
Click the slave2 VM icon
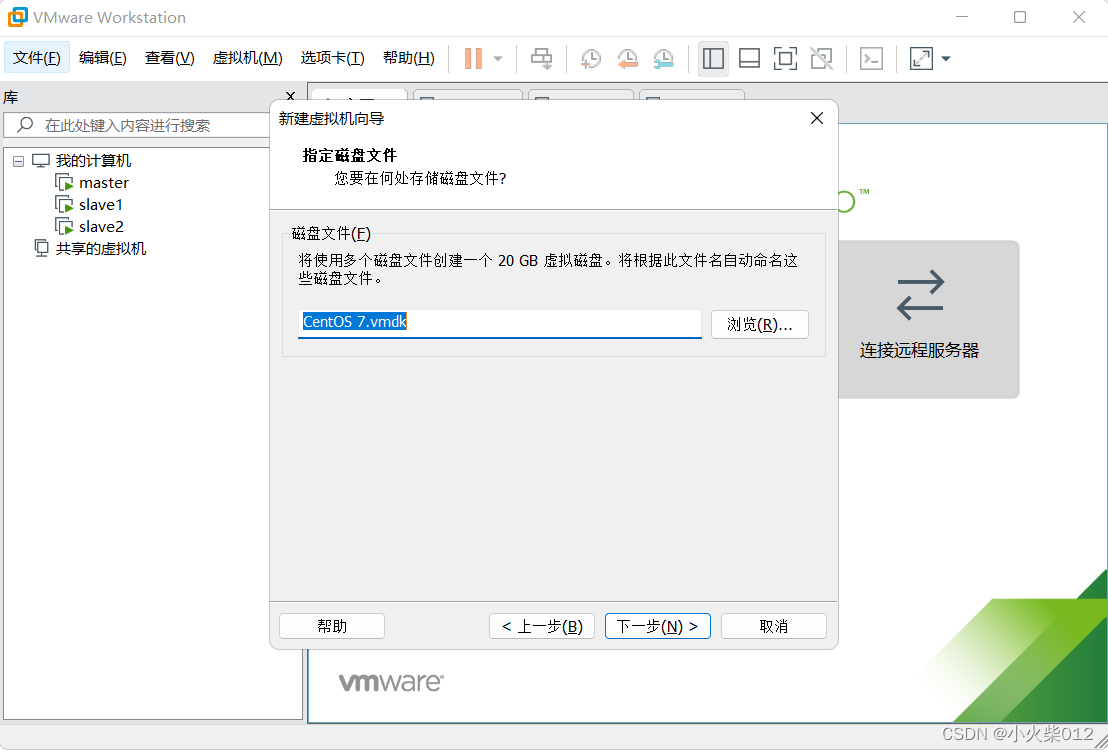[64, 226]
